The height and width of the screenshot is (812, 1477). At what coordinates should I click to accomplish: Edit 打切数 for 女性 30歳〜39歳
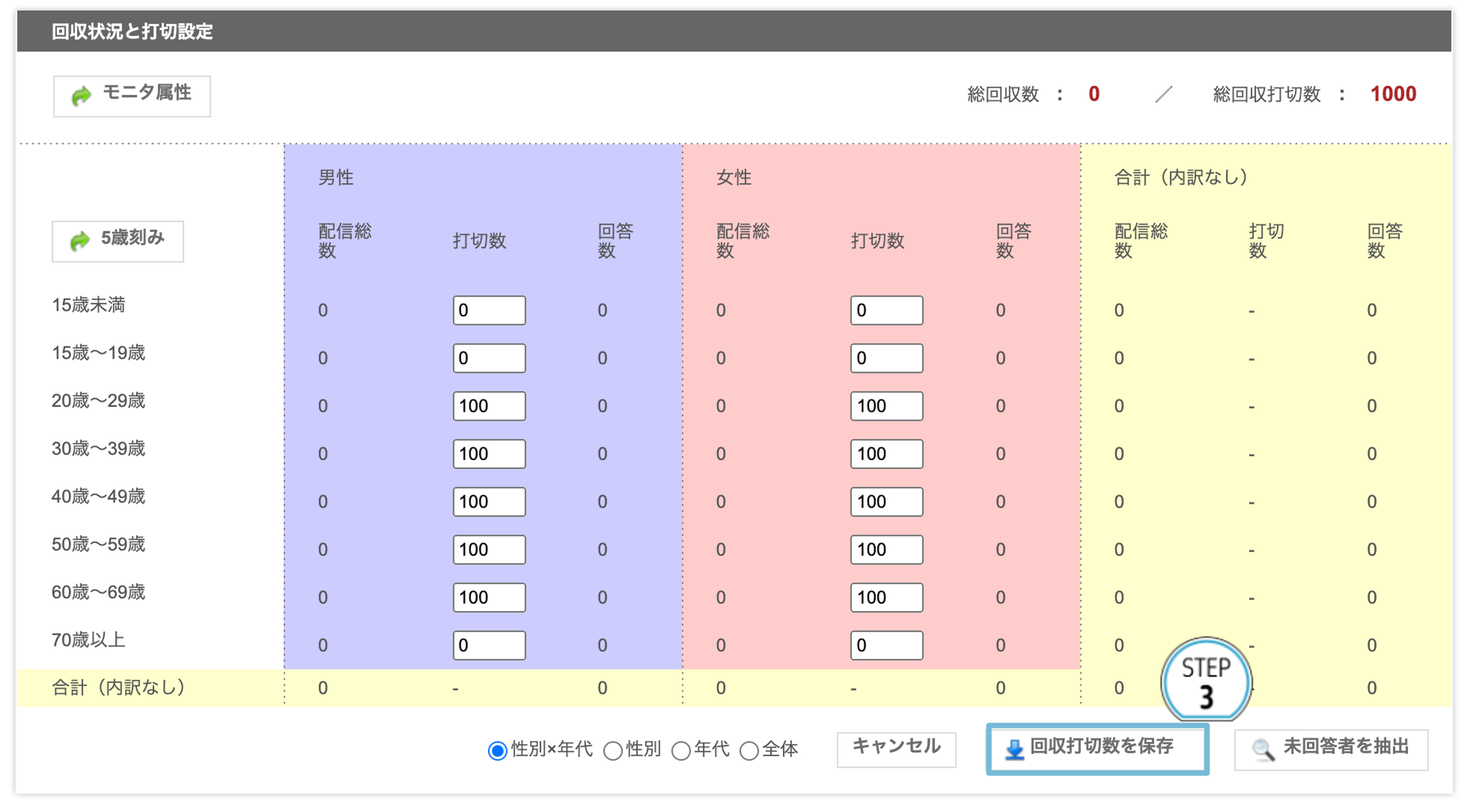pos(887,453)
